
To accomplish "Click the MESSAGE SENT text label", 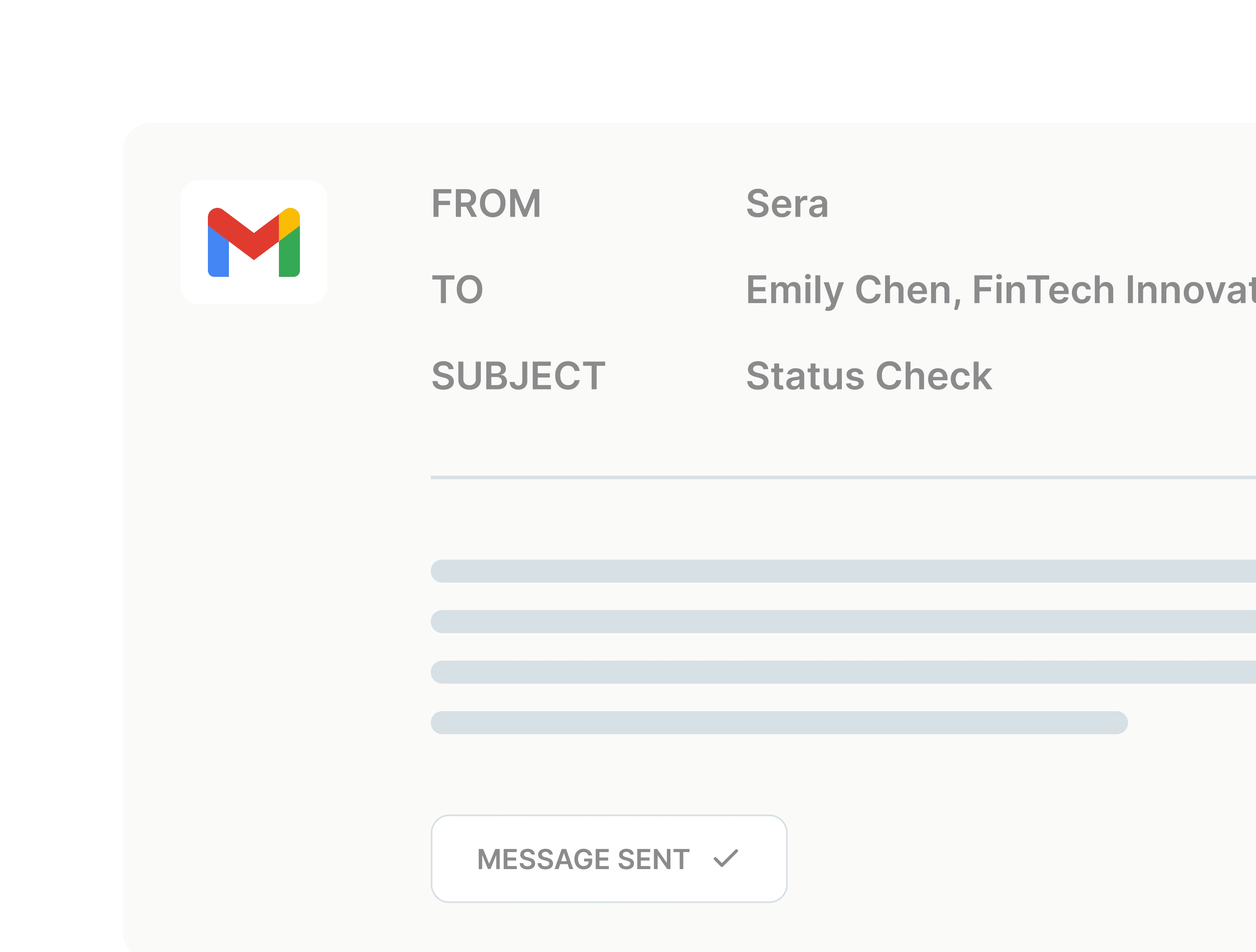I will coord(584,859).
